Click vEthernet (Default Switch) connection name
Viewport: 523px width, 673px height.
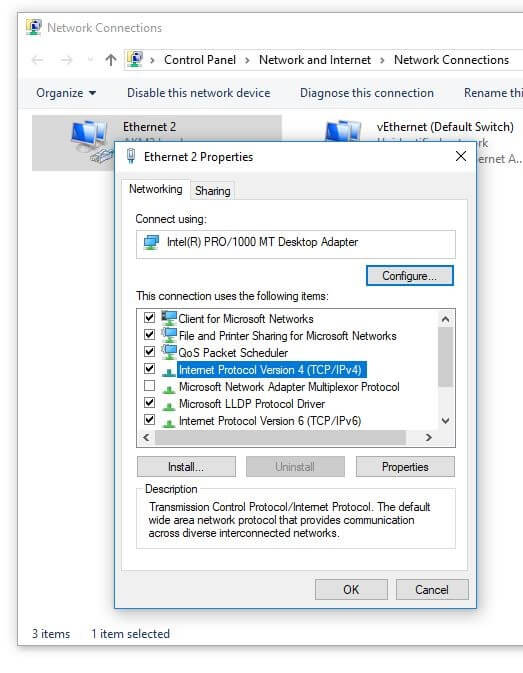[445, 127]
